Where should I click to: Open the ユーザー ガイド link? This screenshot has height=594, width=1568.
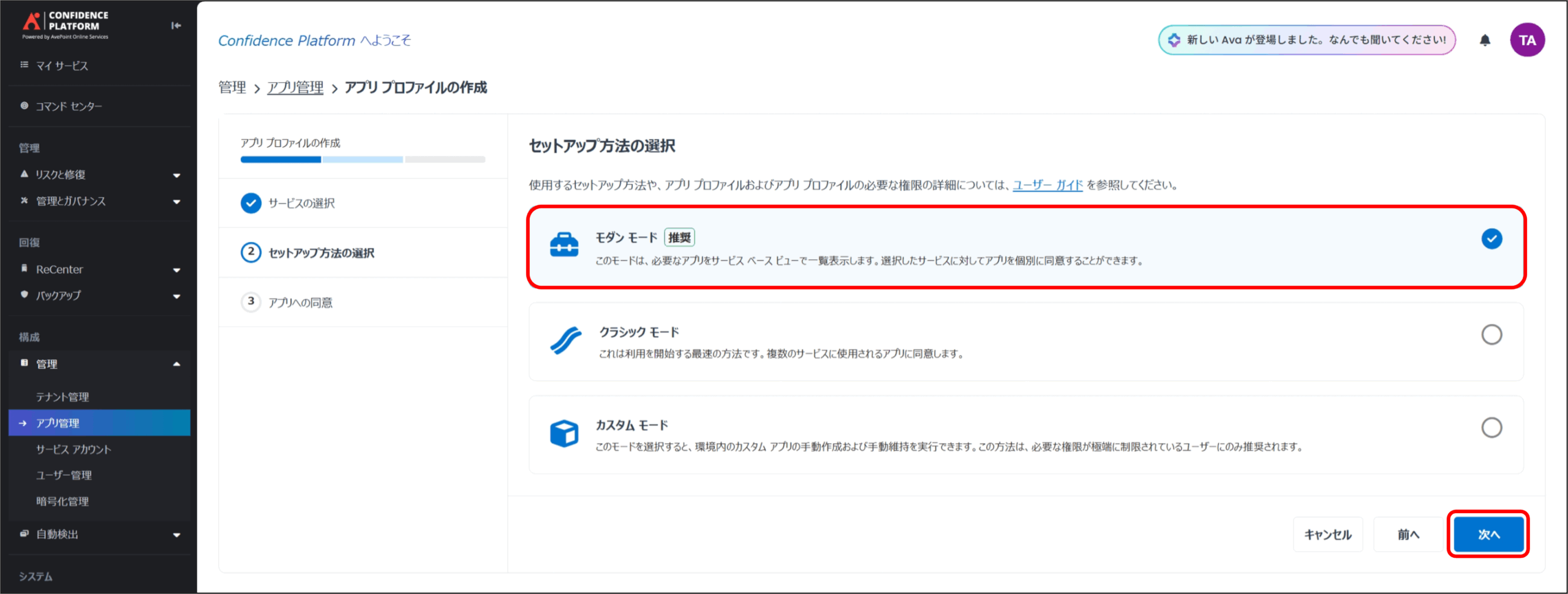coord(1047,185)
